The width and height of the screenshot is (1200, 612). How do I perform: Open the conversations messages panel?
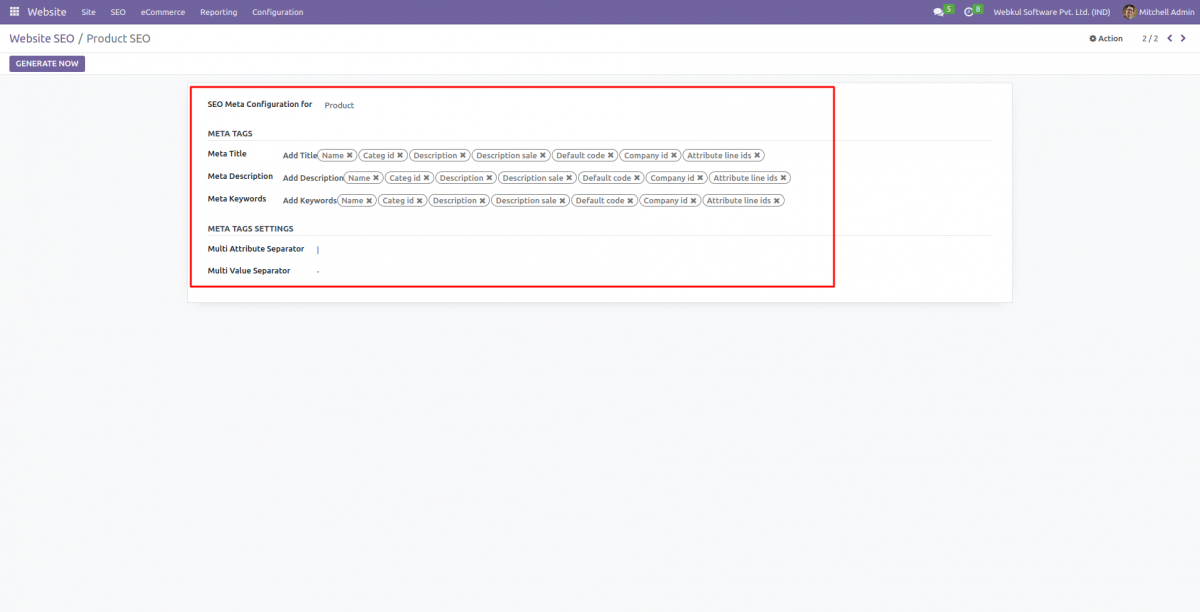pyautogui.click(x=938, y=11)
